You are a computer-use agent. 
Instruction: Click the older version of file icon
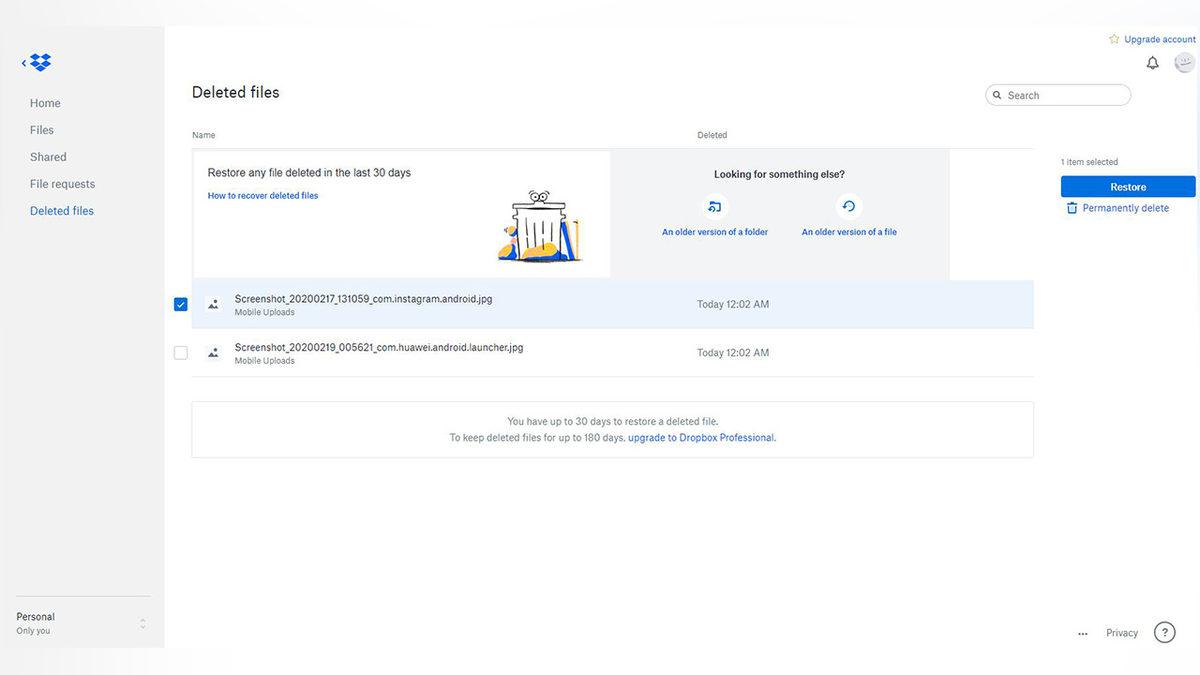(848, 207)
